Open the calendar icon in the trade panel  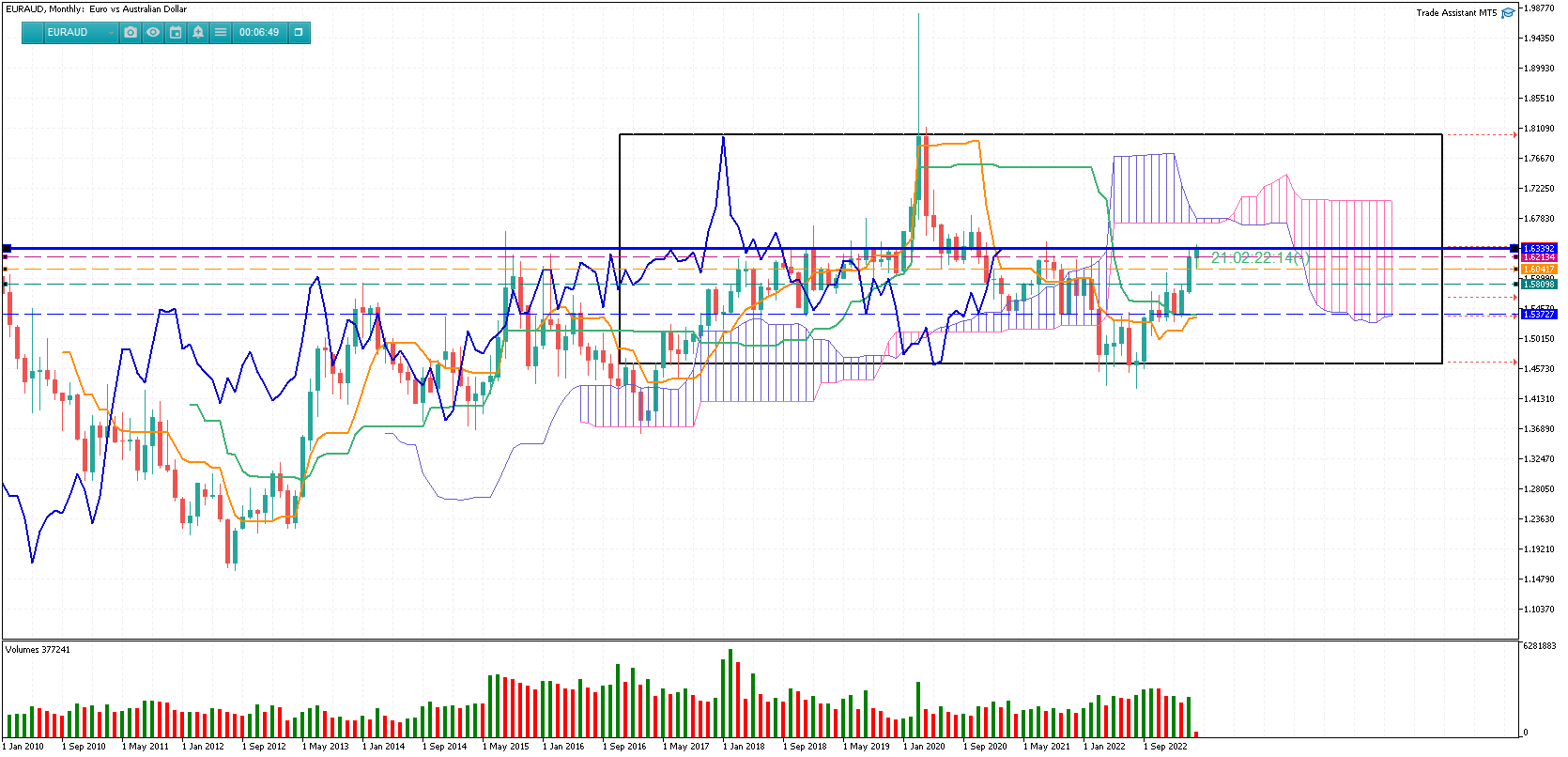click(x=176, y=32)
